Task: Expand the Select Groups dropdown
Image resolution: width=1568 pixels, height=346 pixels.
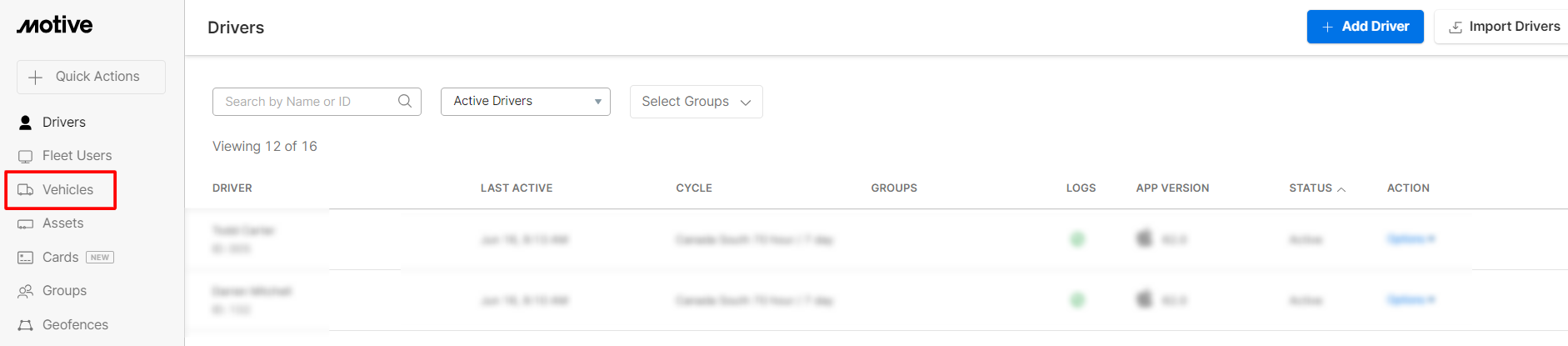Action: 697,102
